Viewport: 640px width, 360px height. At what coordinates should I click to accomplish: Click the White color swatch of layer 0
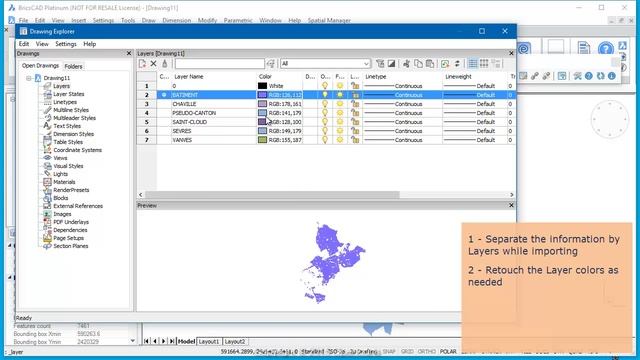coord(262,86)
